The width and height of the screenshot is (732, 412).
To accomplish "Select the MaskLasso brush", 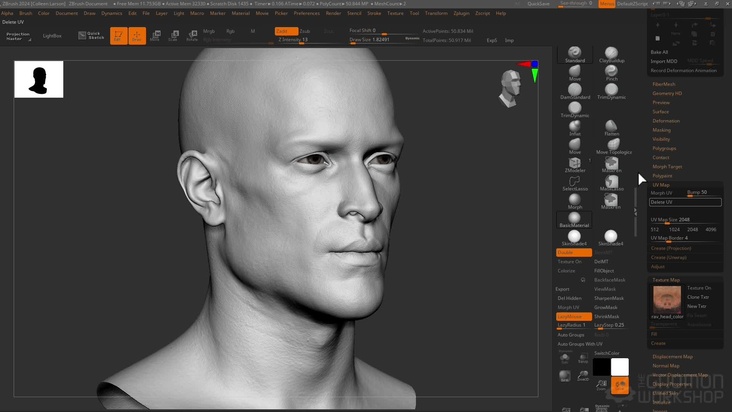I will point(611,183).
